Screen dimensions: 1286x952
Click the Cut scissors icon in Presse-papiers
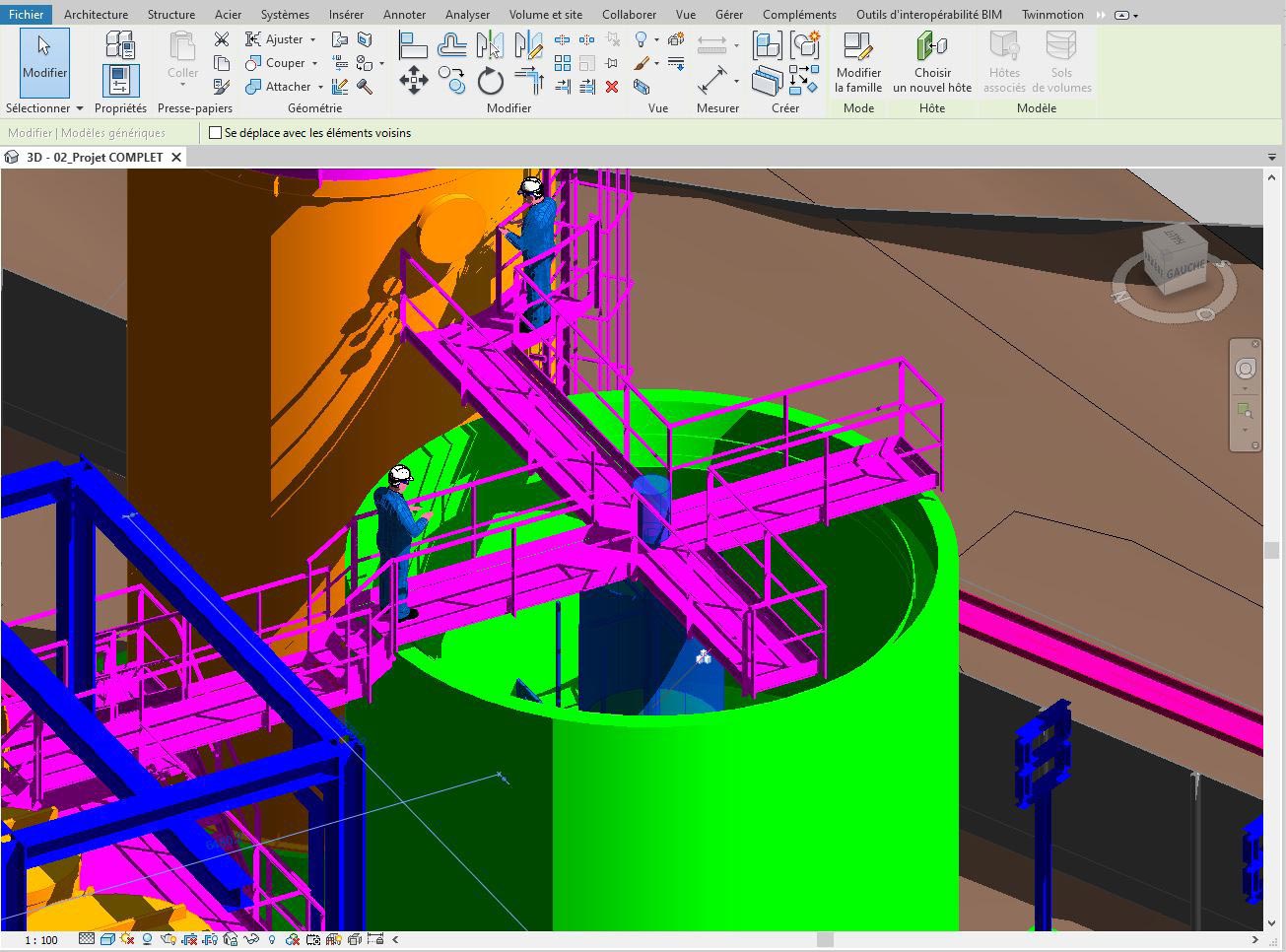[222, 39]
